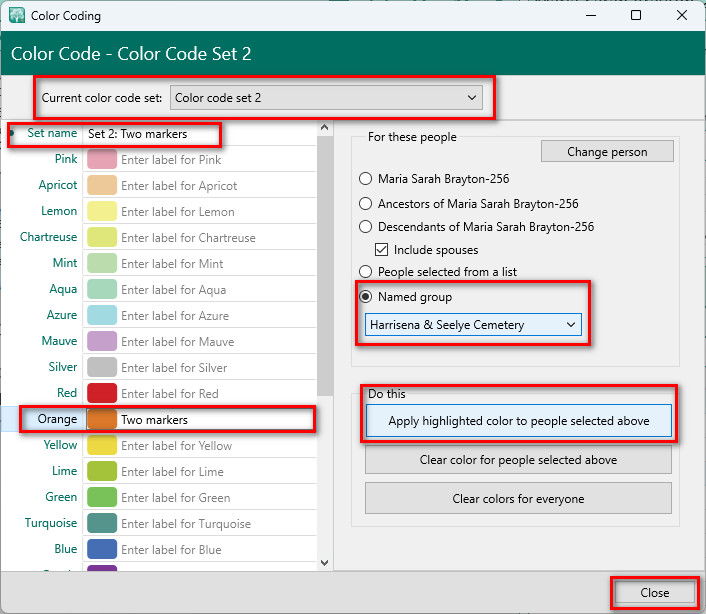This screenshot has width=706, height=614.
Task: Toggle the Include spouses checkbox
Action: [x=381, y=249]
